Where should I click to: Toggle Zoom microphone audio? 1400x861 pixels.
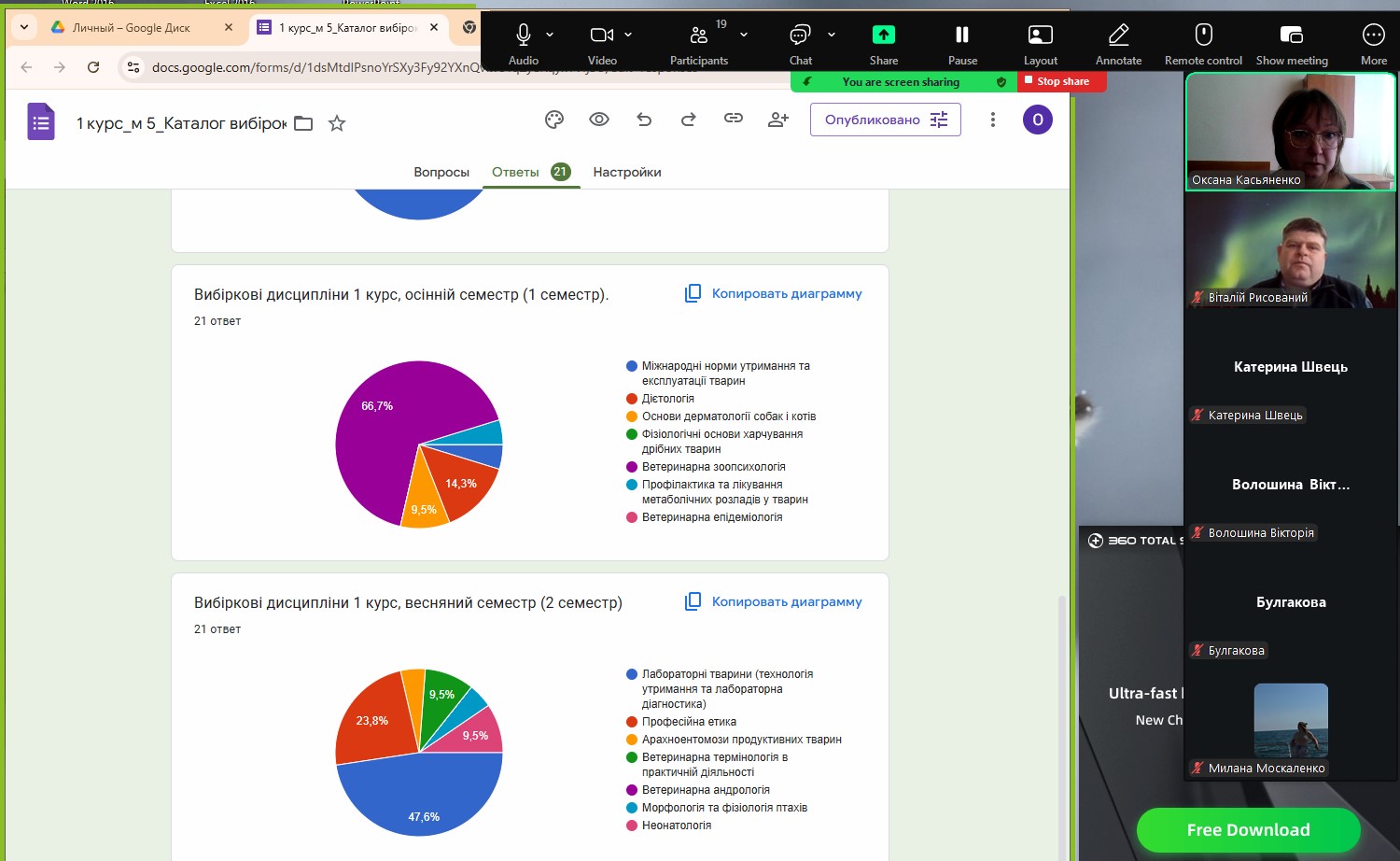tap(524, 44)
